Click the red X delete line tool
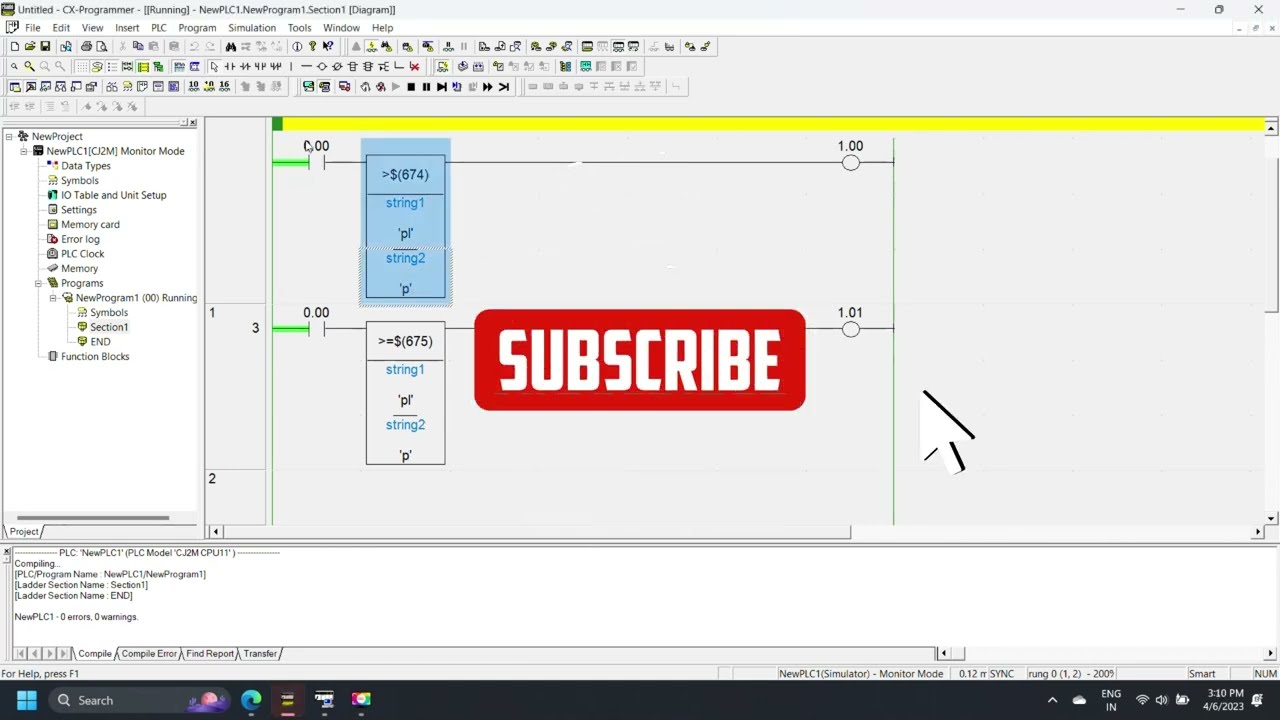Image resolution: width=1280 pixels, height=720 pixels. (x=414, y=66)
